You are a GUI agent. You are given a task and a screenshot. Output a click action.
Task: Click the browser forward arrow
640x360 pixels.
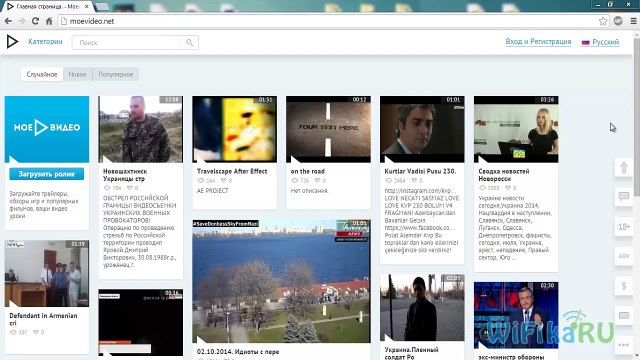pyautogui.click(x=22, y=21)
